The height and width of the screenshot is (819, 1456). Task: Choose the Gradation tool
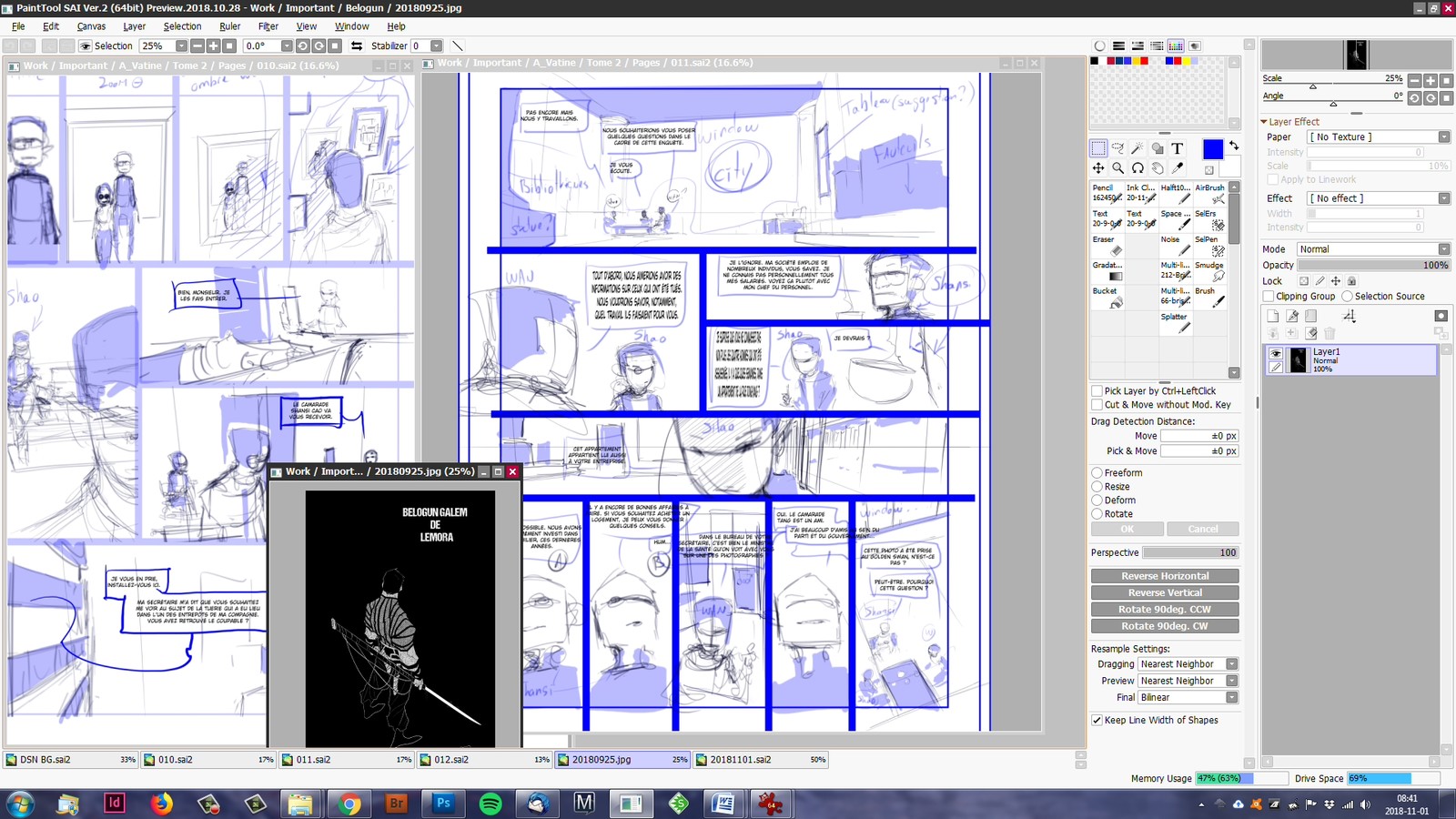point(1107,271)
